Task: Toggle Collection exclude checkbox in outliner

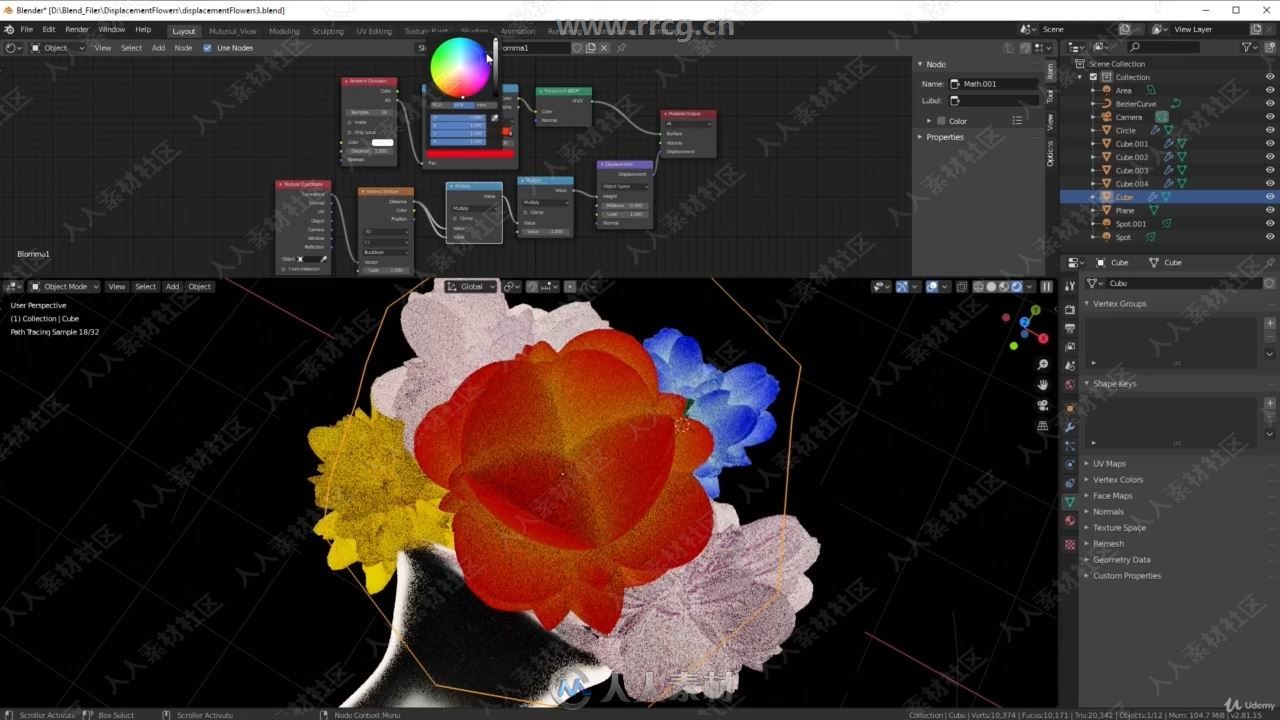Action: [1093, 77]
